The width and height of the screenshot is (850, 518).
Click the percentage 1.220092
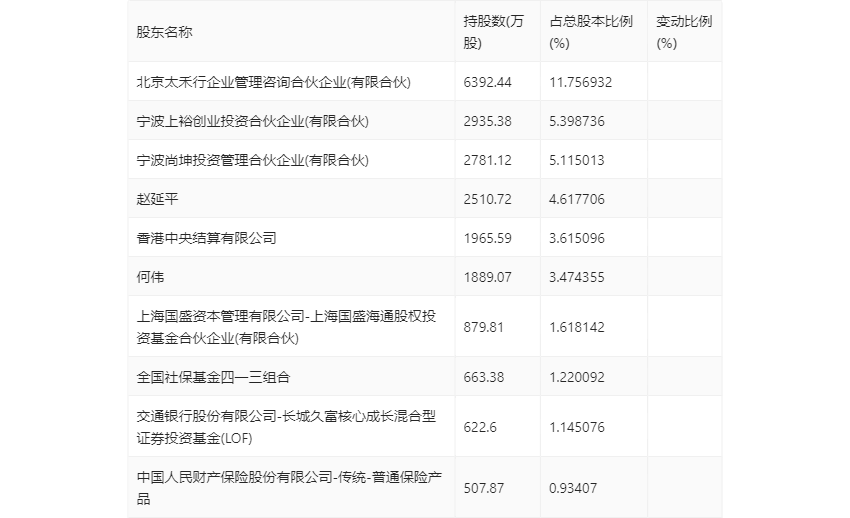[577, 377]
